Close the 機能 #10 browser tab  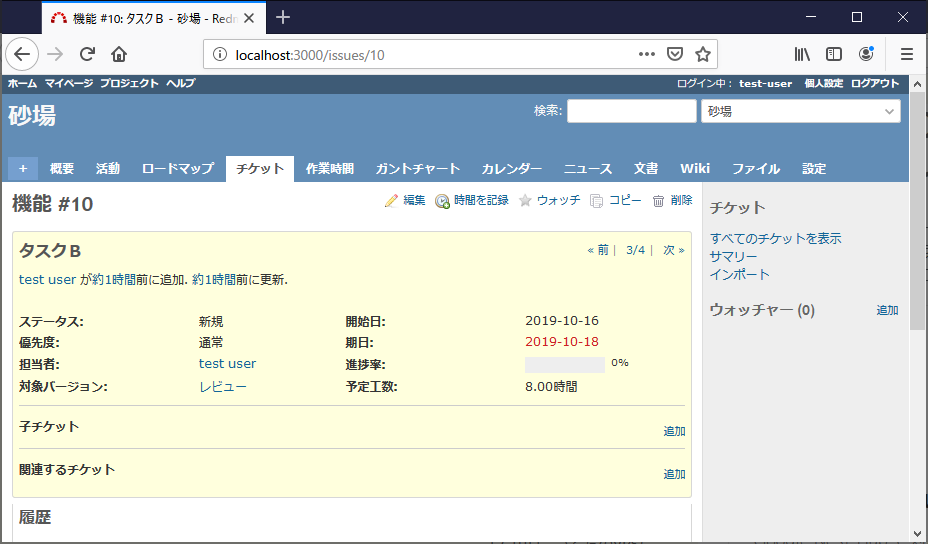pos(249,18)
